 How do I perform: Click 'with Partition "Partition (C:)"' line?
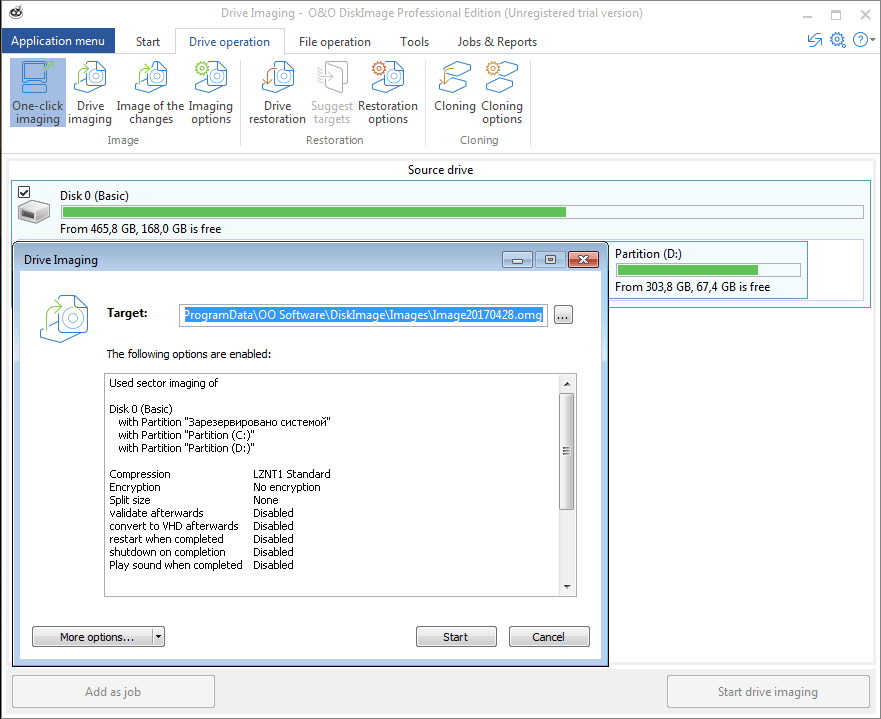(186, 435)
